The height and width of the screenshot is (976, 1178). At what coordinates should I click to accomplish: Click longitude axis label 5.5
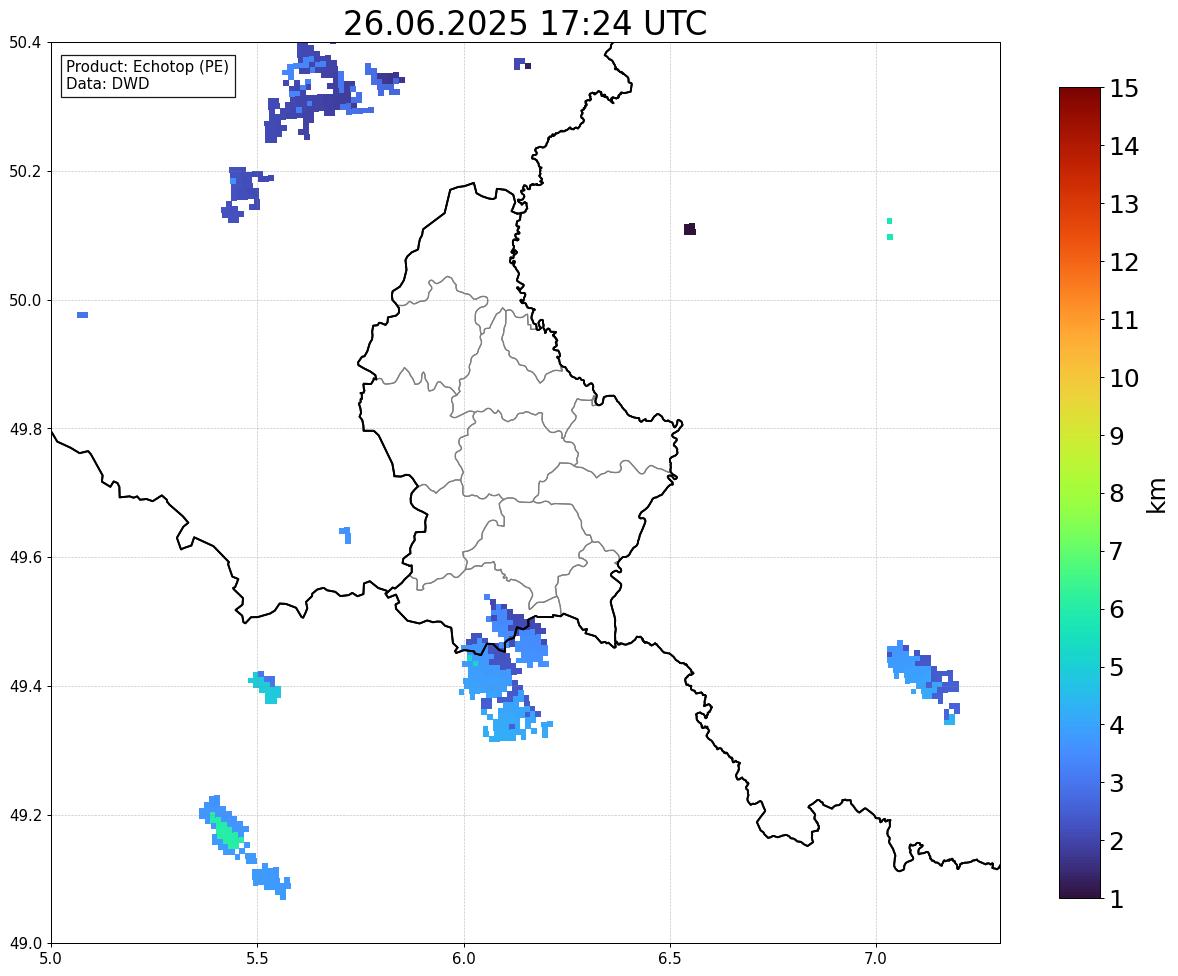pyautogui.click(x=258, y=959)
